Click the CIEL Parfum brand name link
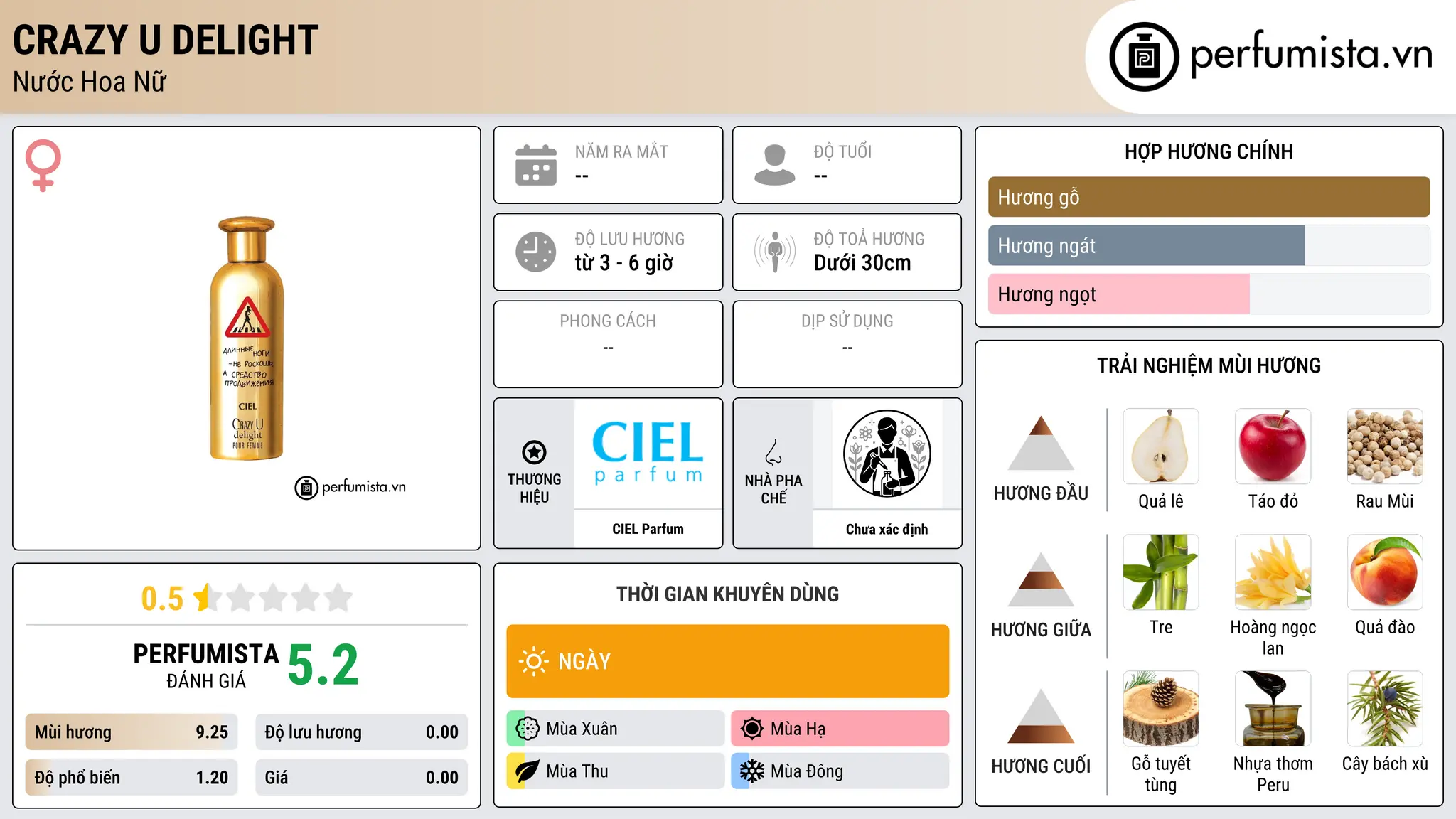The width and height of the screenshot is (1456, 819). click(648, 529)
